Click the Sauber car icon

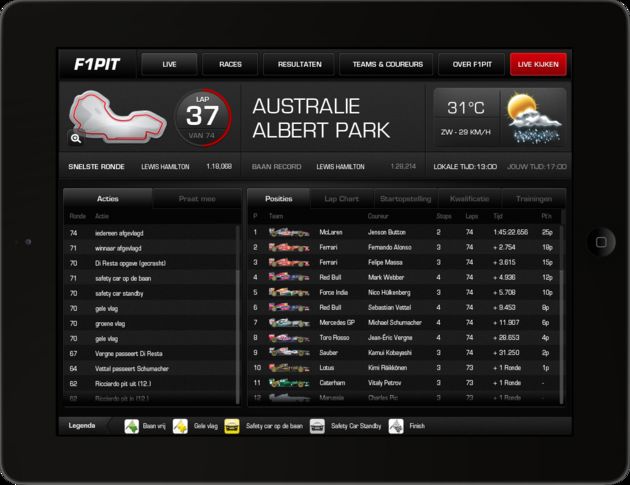(289, 353)
